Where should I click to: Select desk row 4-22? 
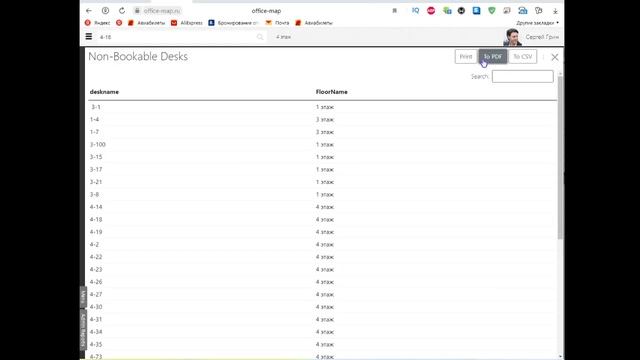[x=322, y=257]
